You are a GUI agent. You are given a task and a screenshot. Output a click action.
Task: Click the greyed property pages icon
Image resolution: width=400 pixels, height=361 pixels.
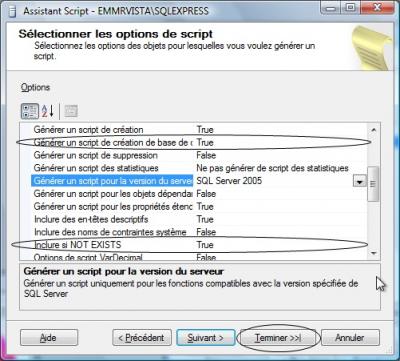71,111
